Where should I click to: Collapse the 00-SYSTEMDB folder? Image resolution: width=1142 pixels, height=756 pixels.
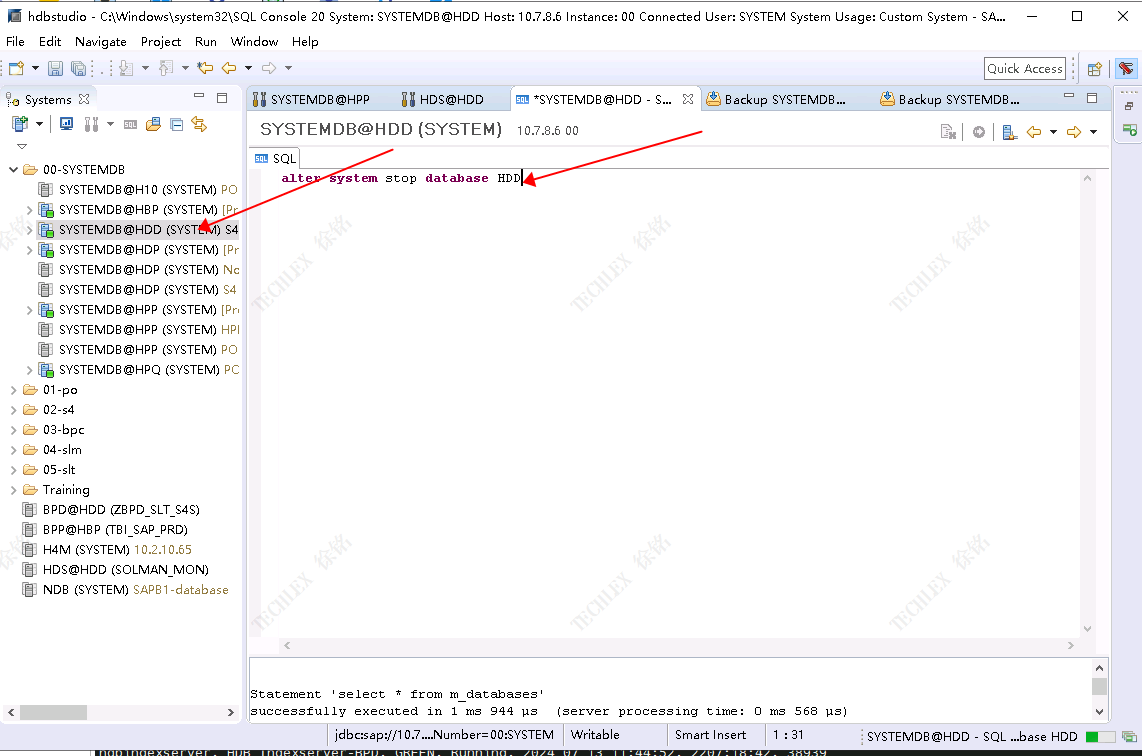tap(14, 170)
